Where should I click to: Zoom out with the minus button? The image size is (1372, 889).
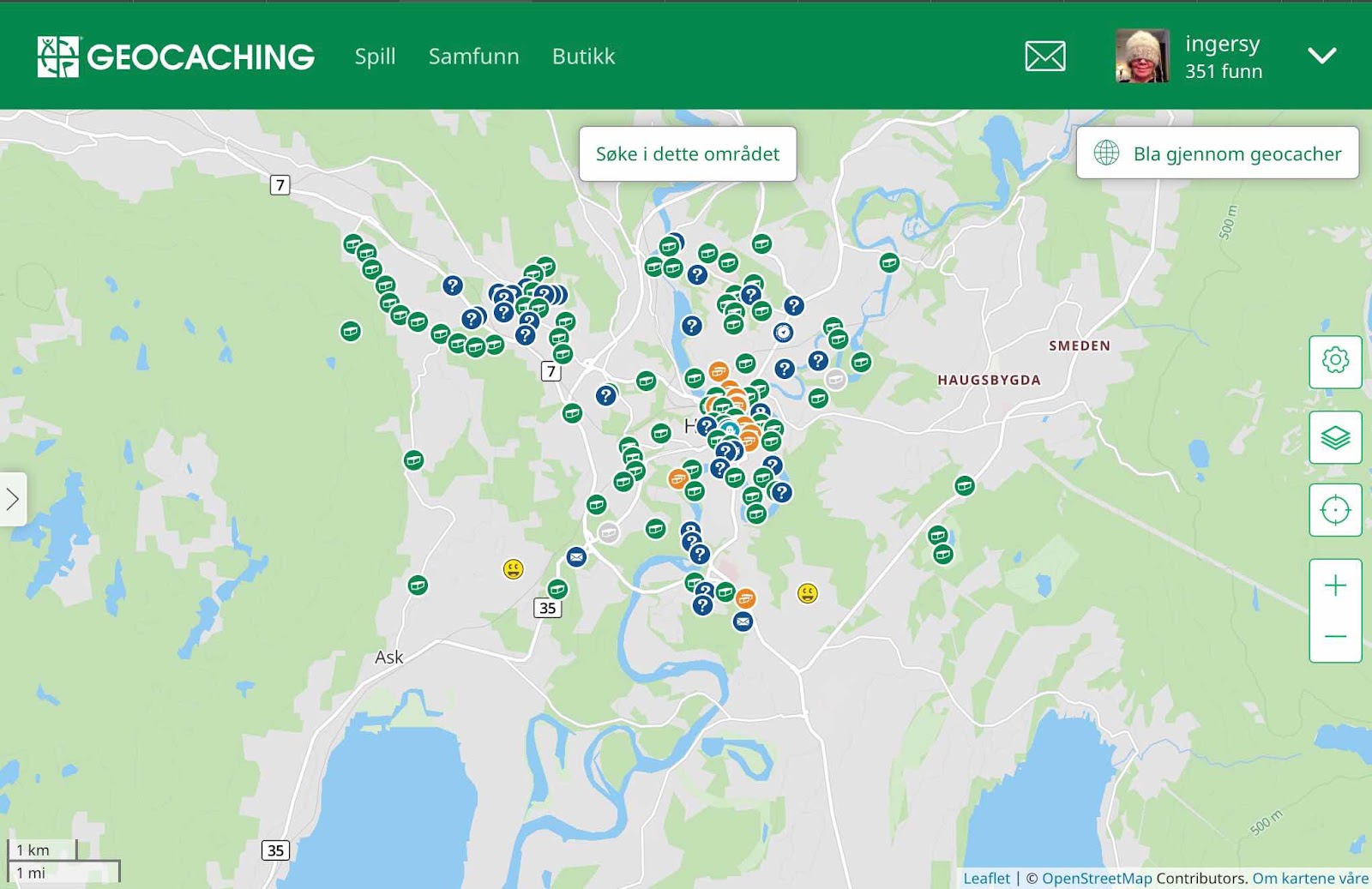(x=1335, y=636)
